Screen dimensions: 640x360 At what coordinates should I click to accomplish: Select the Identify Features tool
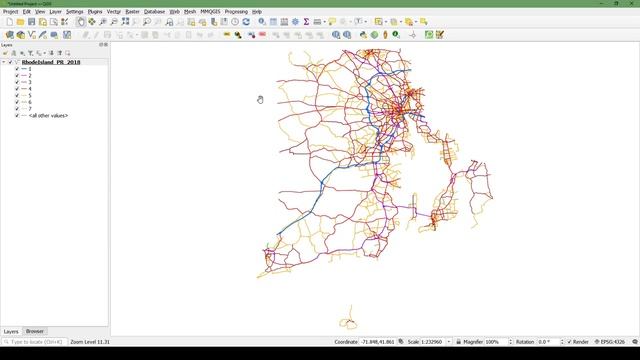[262, 22]
